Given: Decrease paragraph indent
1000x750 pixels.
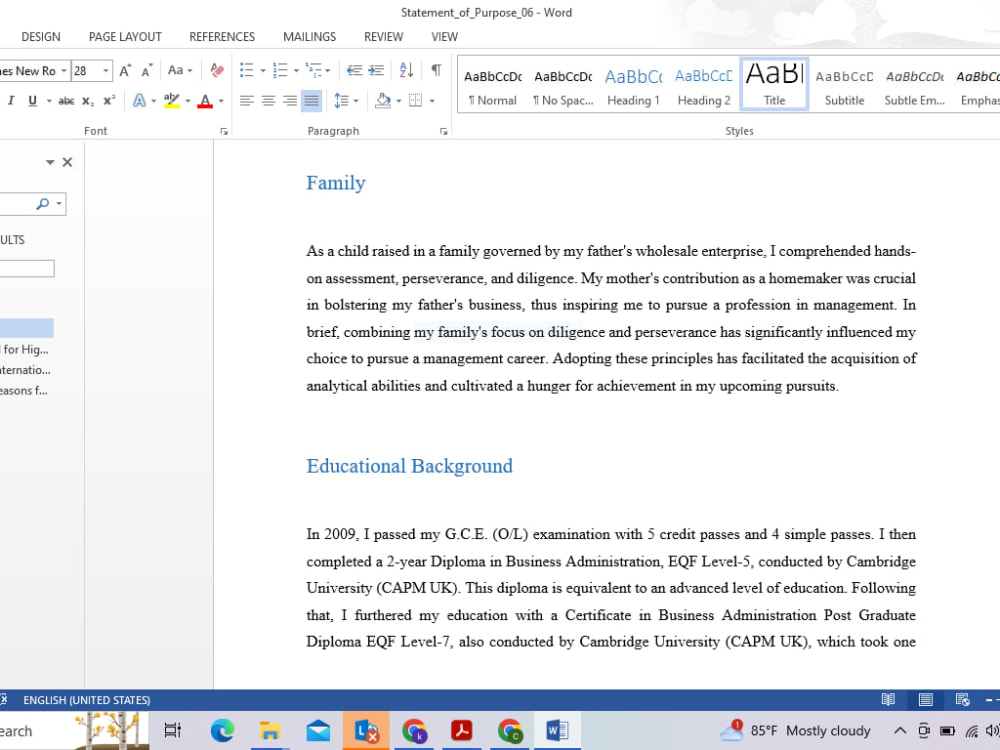Looking at the screenshot, I should 355,70.
